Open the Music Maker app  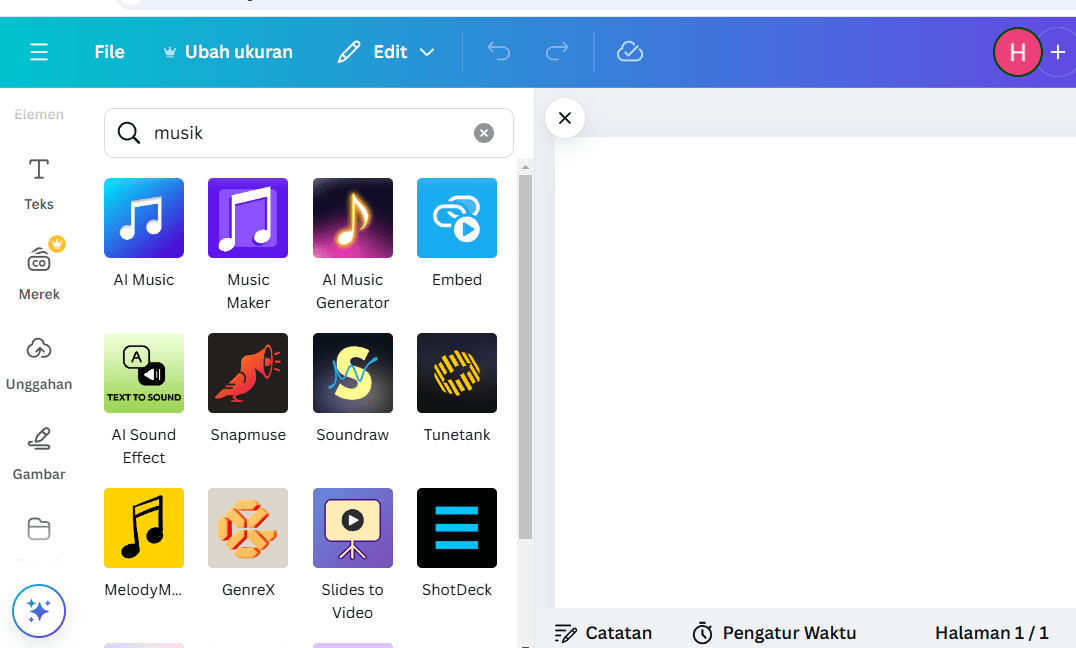click(x=248, y=244)
